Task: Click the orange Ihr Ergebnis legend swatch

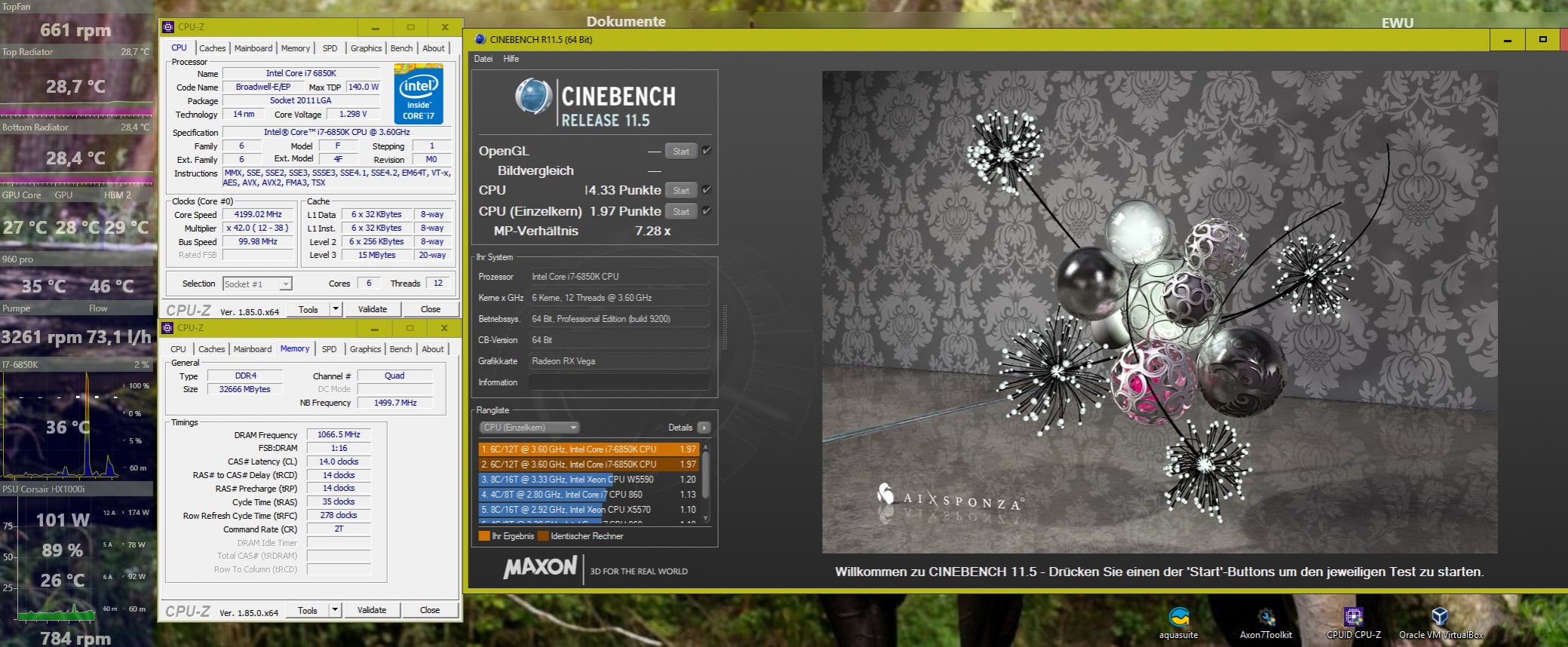Action: click(484, 536)
